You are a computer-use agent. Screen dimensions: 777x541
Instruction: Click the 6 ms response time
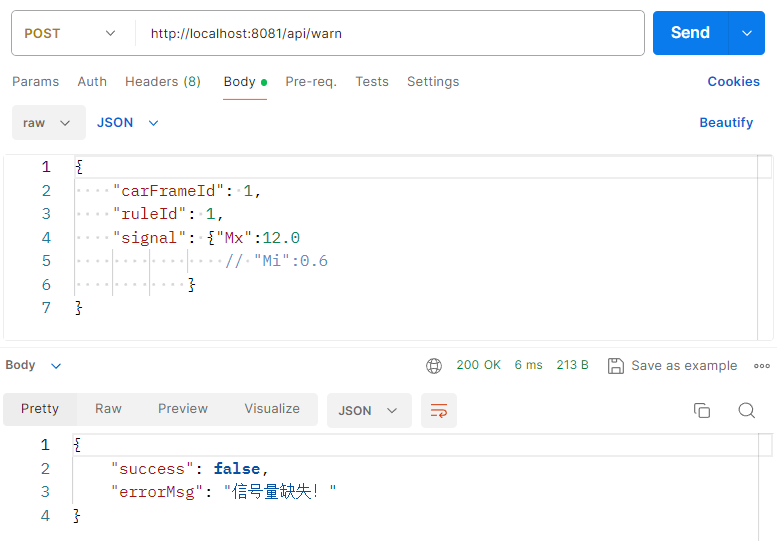[528, 365]
